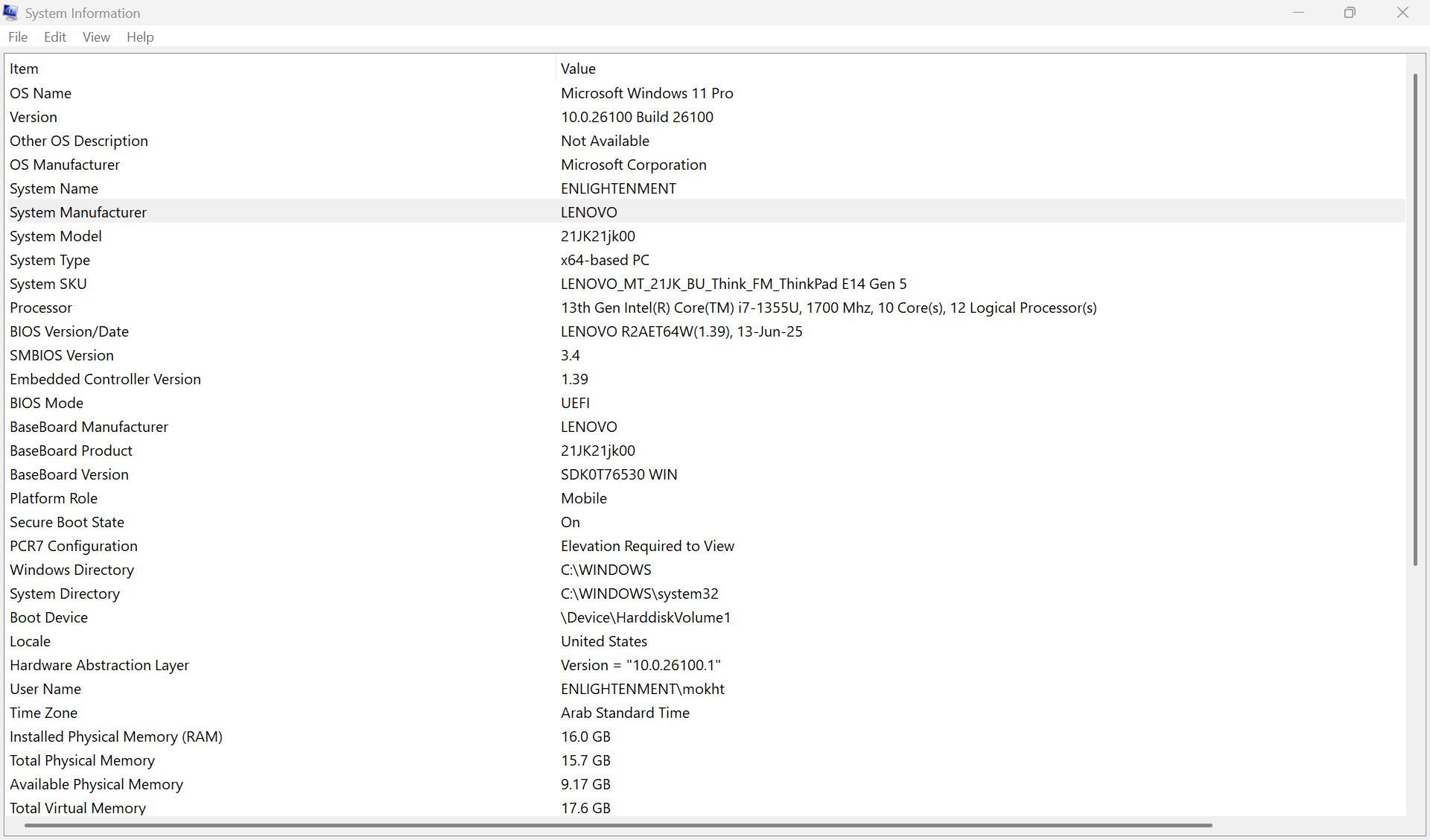Open the Edit menu
This screenshot has height=840, width=1430.
[55, 37]
